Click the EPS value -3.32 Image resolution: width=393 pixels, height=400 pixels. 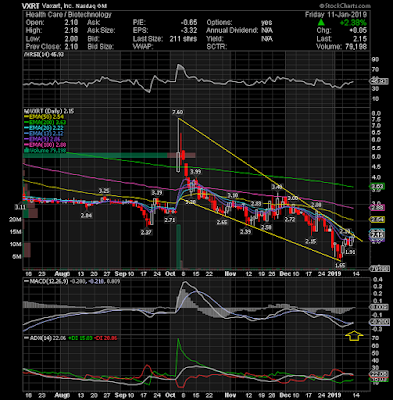189,31
